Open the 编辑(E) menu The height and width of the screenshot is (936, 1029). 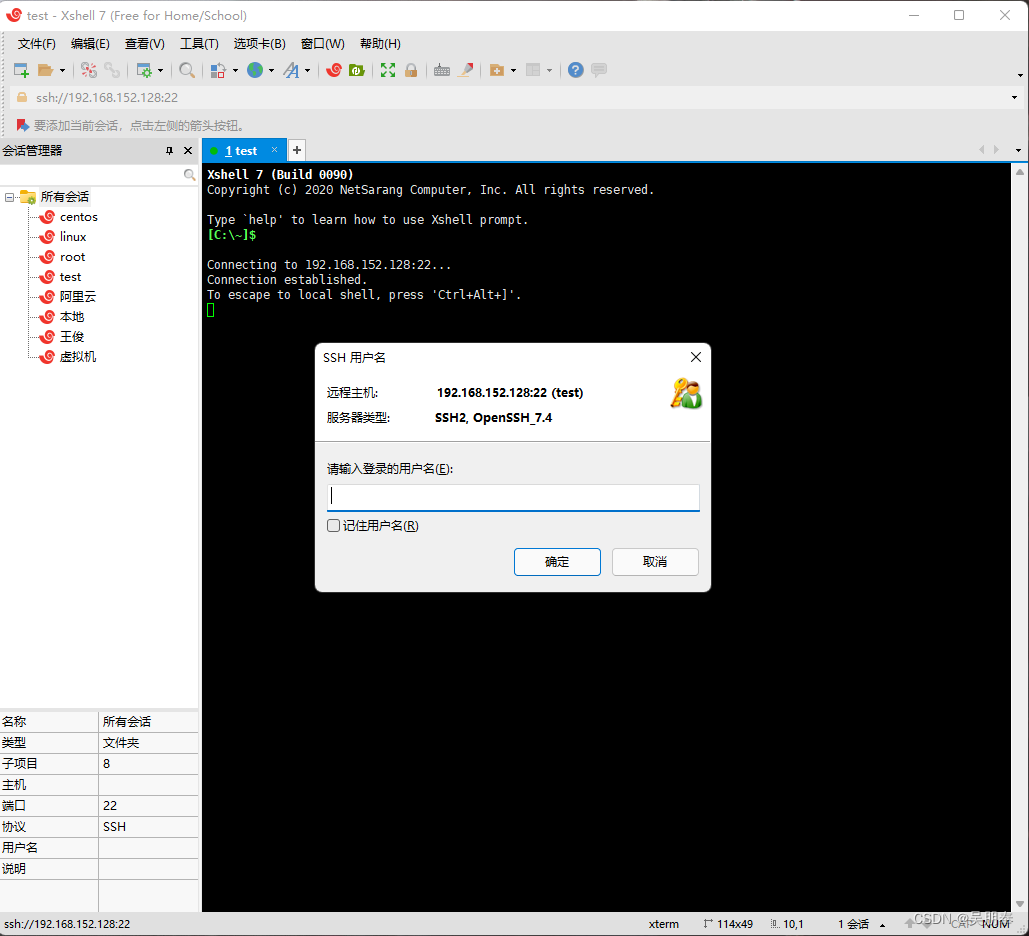[x=90, y=44]
